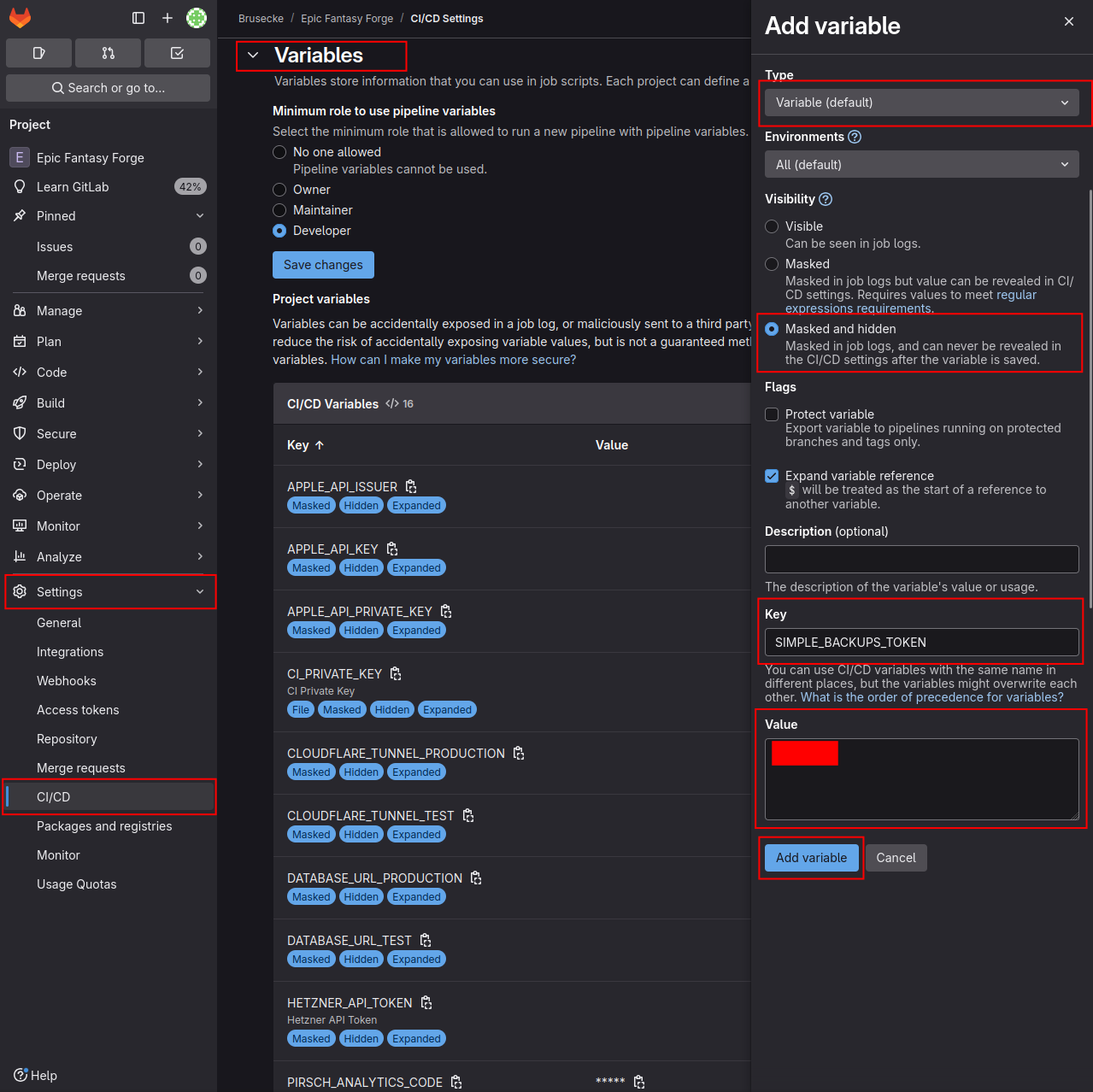Select the Owner role radio

(279, 190)
